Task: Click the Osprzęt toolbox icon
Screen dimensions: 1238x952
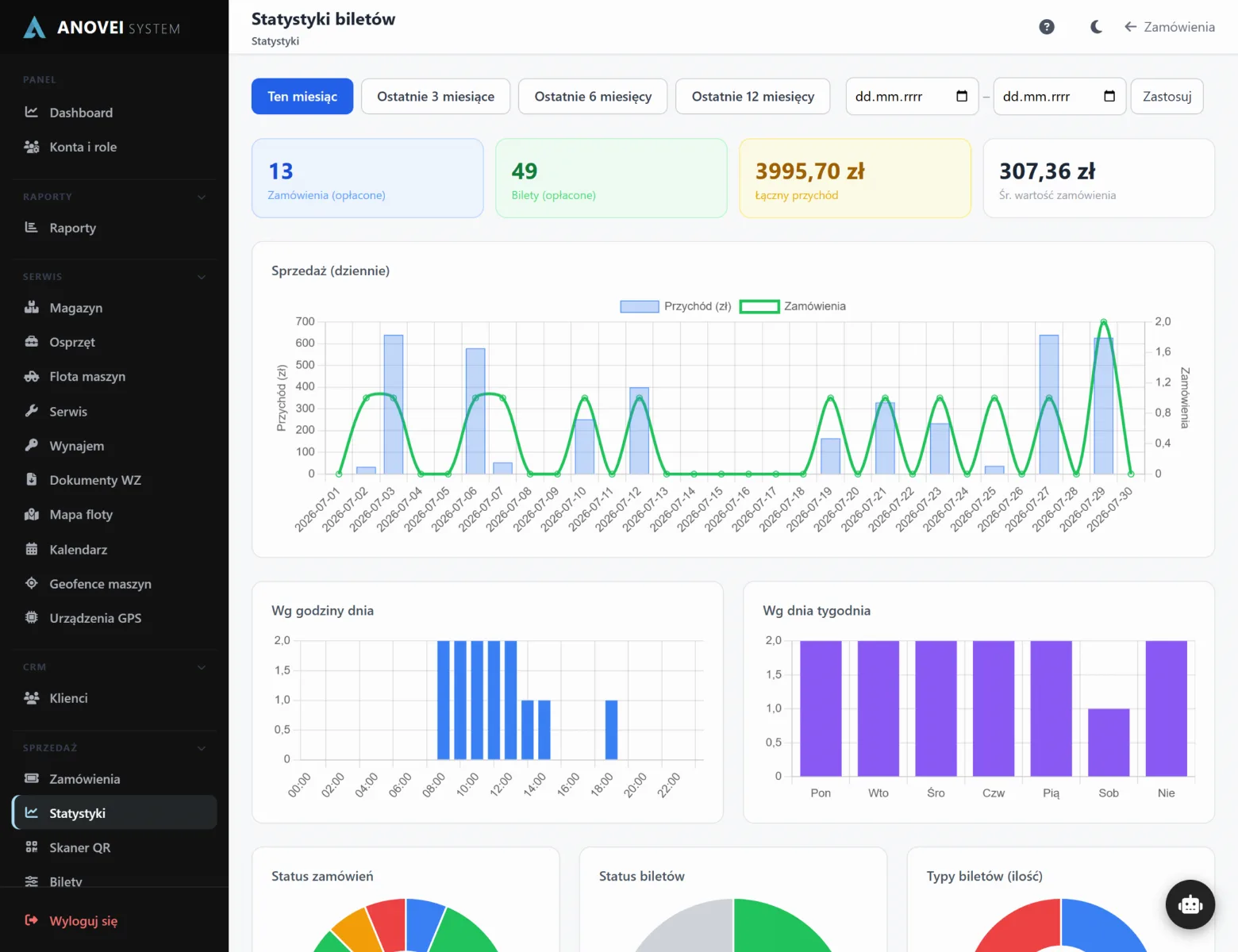Action: tap(32, 342)
